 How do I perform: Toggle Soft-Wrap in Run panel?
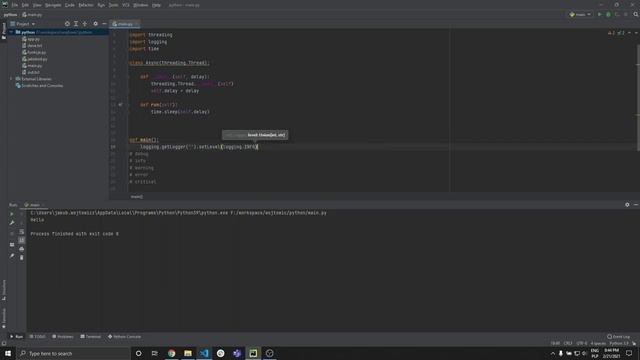[22, 231]
